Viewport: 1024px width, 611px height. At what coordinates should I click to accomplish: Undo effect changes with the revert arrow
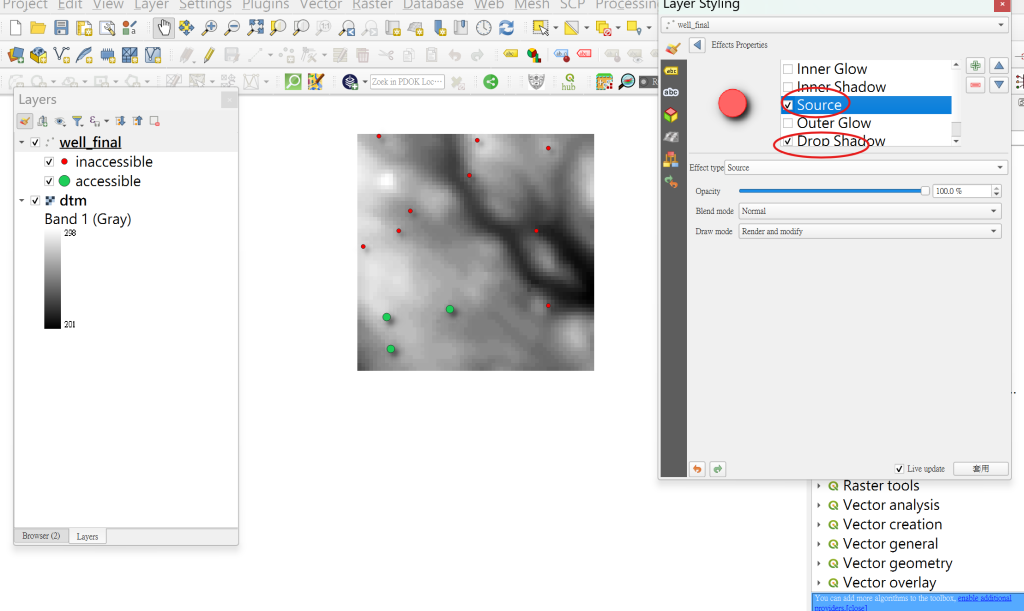pos(697,468)
